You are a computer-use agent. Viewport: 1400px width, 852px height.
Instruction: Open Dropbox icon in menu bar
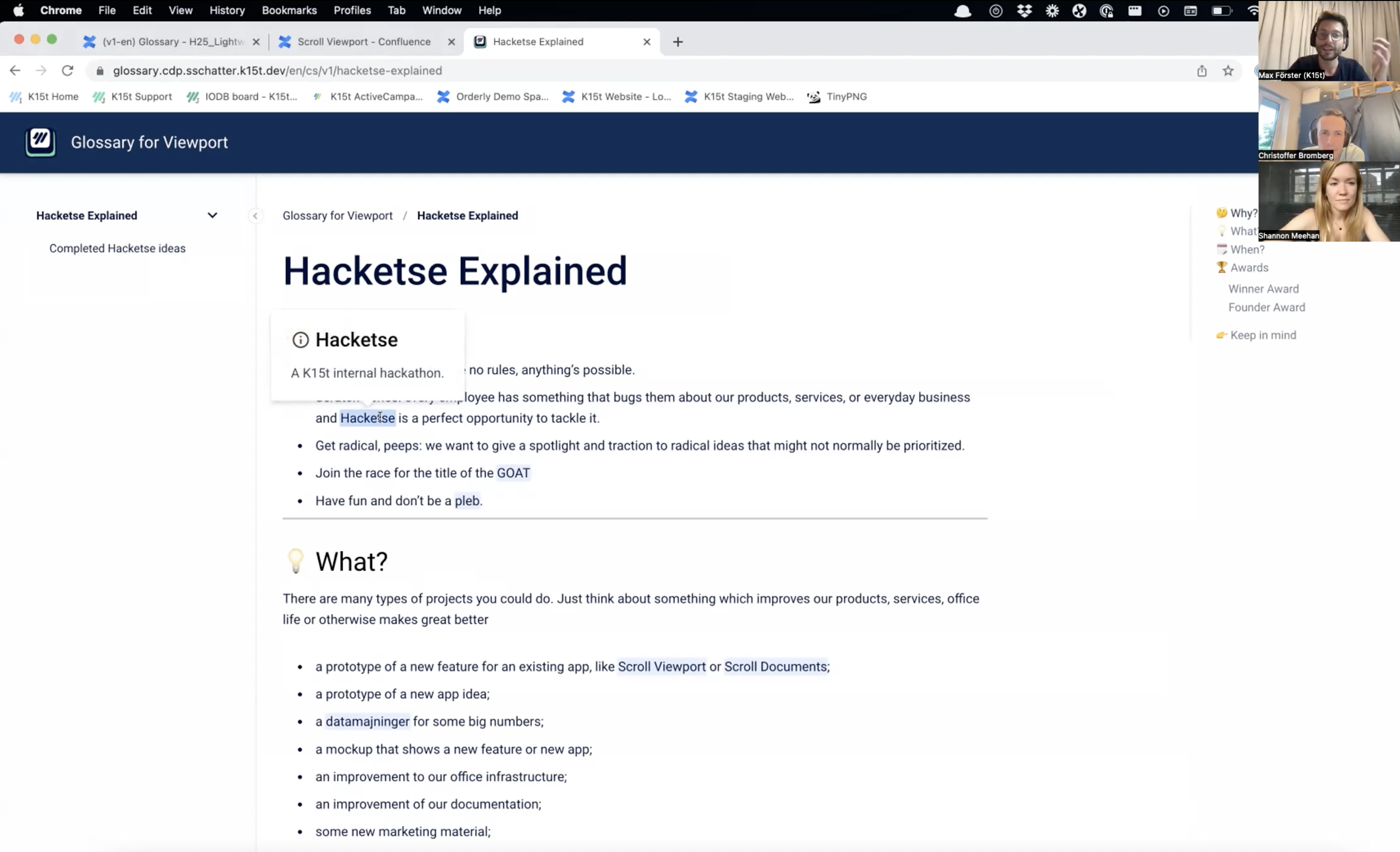pos(1024,10)
